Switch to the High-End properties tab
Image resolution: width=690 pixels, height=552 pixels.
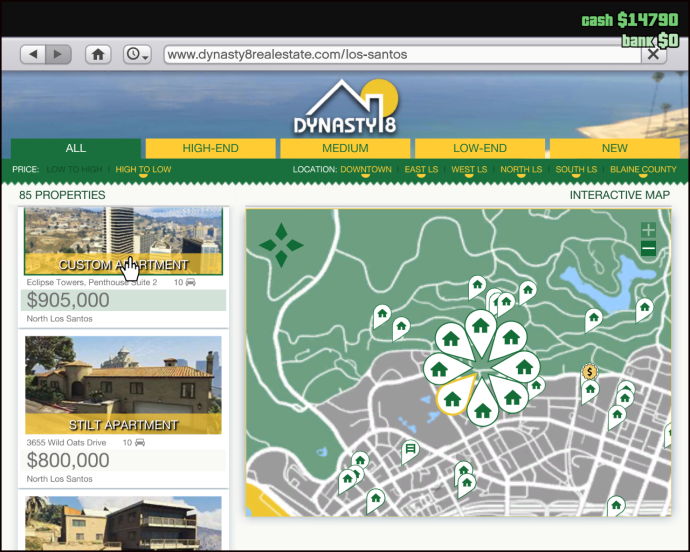tap(210, 148)
